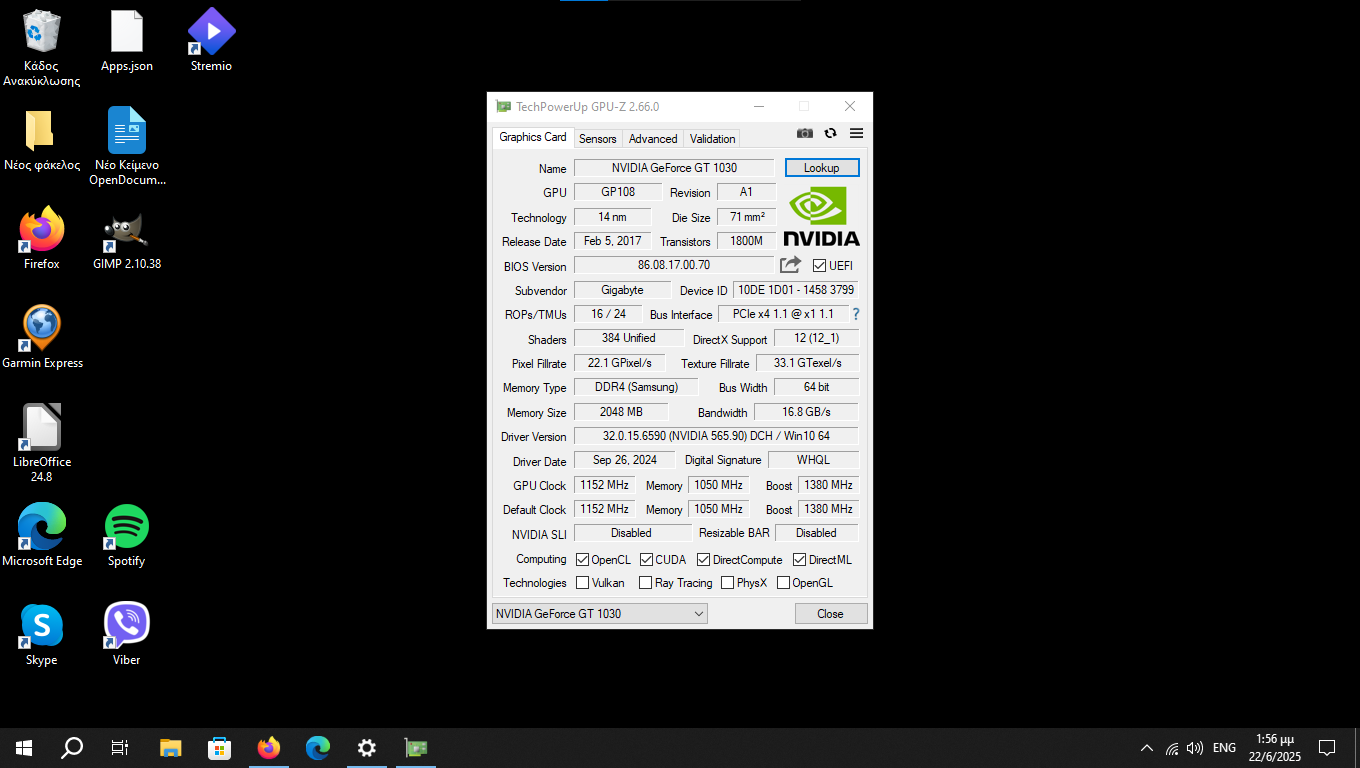Toggle the CUDA checkbox
1360x768 pixels.
tap(647, 560)
